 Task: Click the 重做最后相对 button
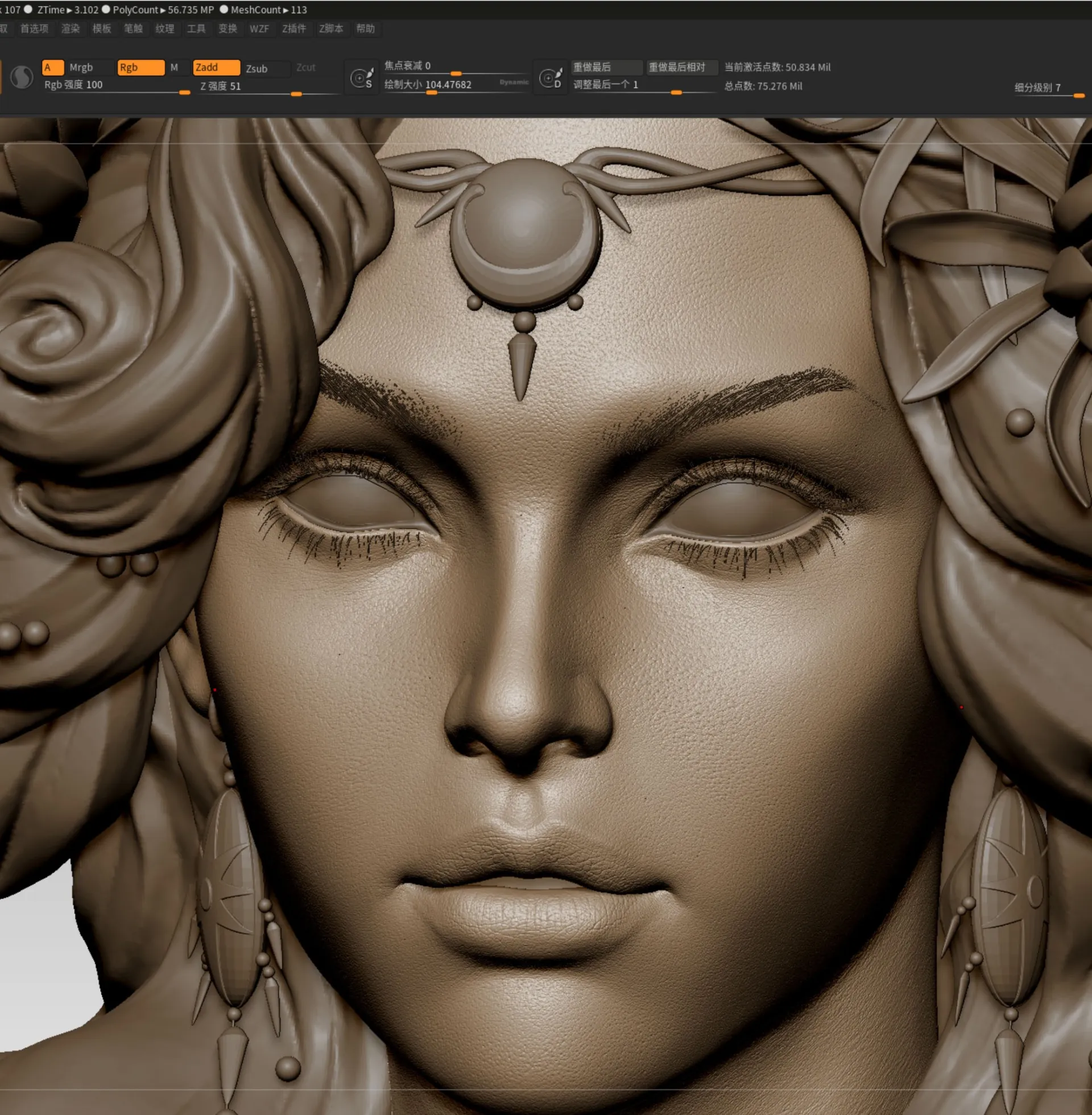[681, 67]
